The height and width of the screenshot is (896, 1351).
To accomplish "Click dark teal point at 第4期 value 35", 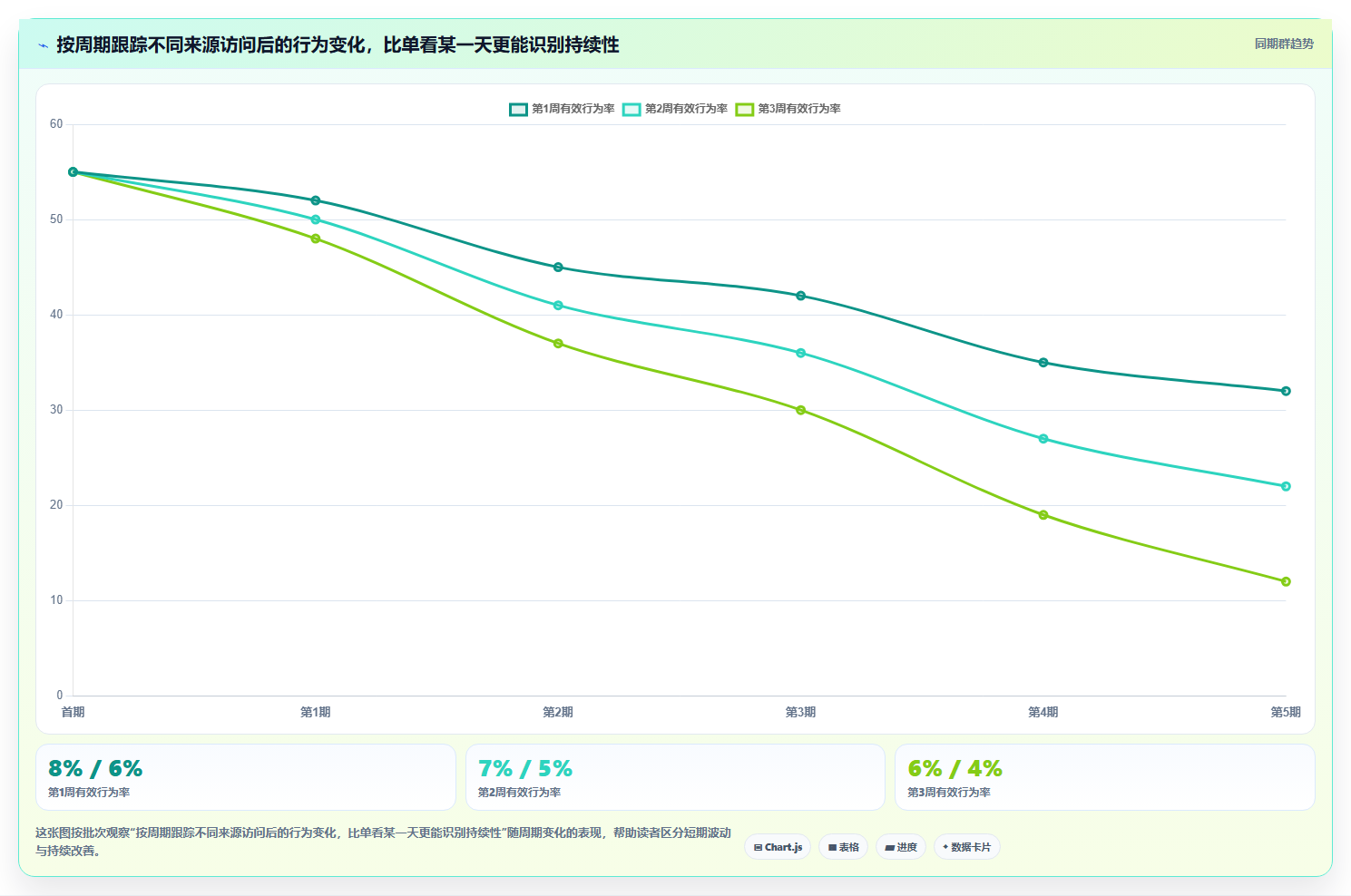I will click(1043, 363).
